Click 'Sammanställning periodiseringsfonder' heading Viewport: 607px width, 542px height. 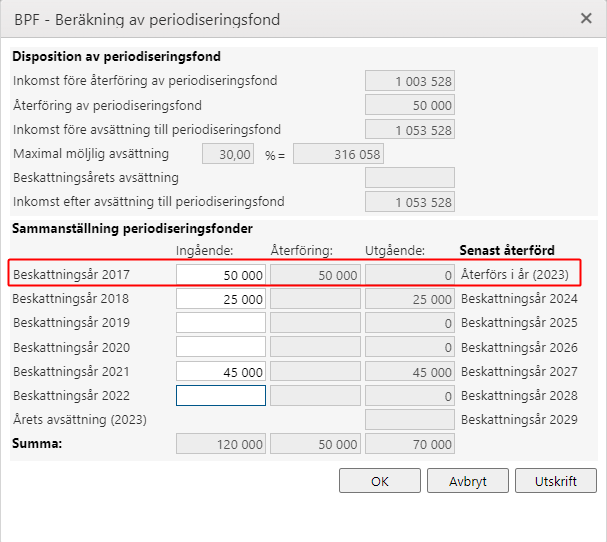[x=132, y=228]
